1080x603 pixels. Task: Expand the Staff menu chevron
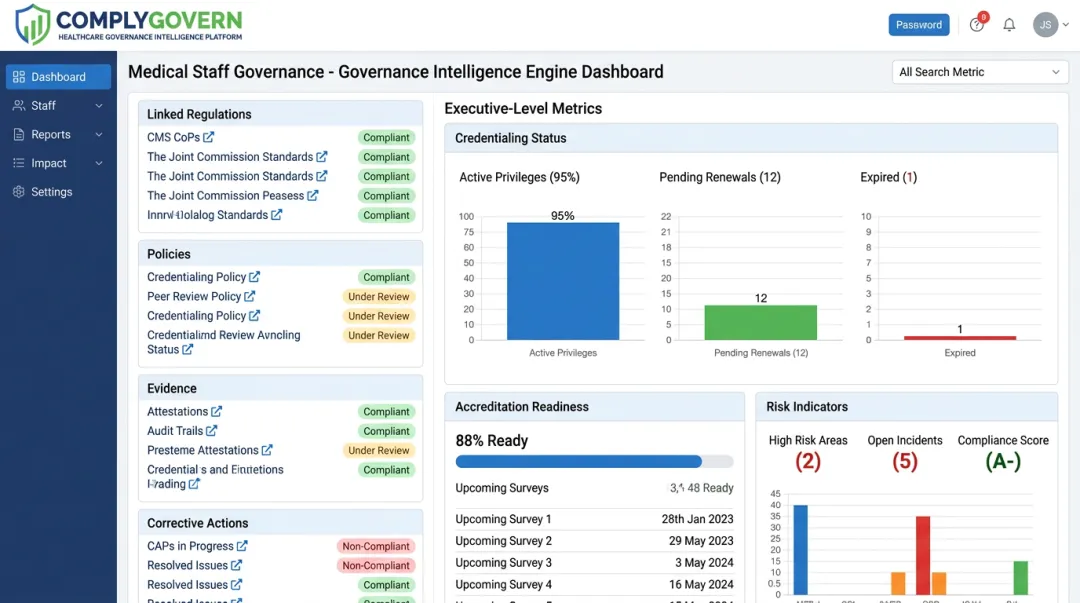(98, 105)
